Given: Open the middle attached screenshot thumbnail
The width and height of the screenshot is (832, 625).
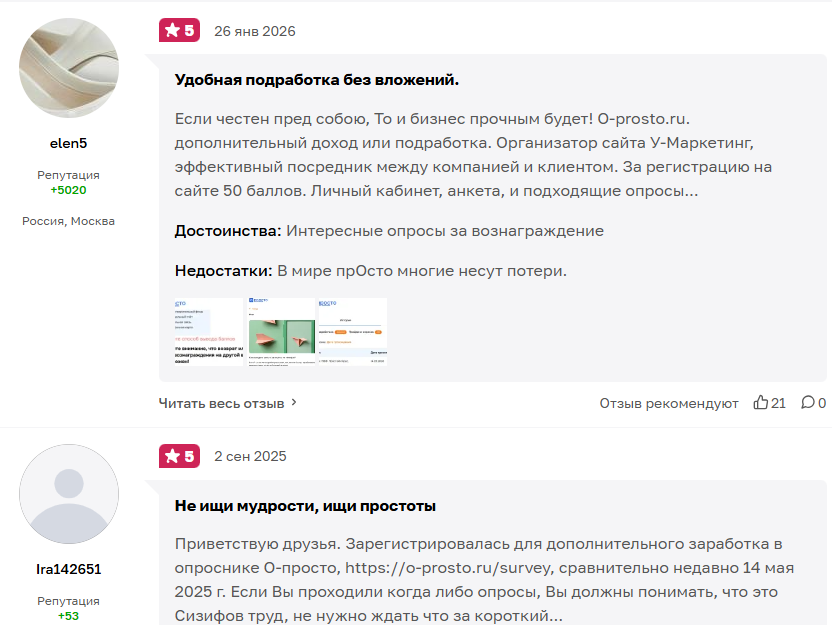Looking at the screenshot, I should (282, 332).
